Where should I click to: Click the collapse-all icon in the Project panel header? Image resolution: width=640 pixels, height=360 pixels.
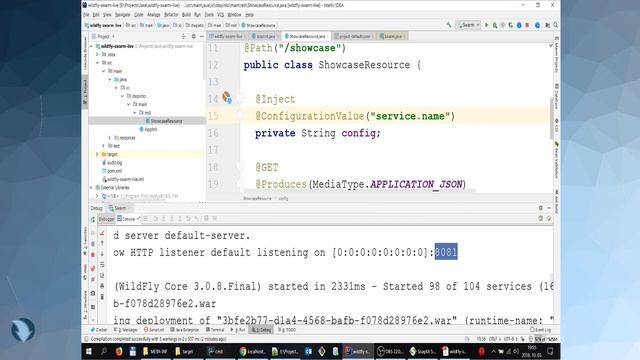tap(183, 36)
